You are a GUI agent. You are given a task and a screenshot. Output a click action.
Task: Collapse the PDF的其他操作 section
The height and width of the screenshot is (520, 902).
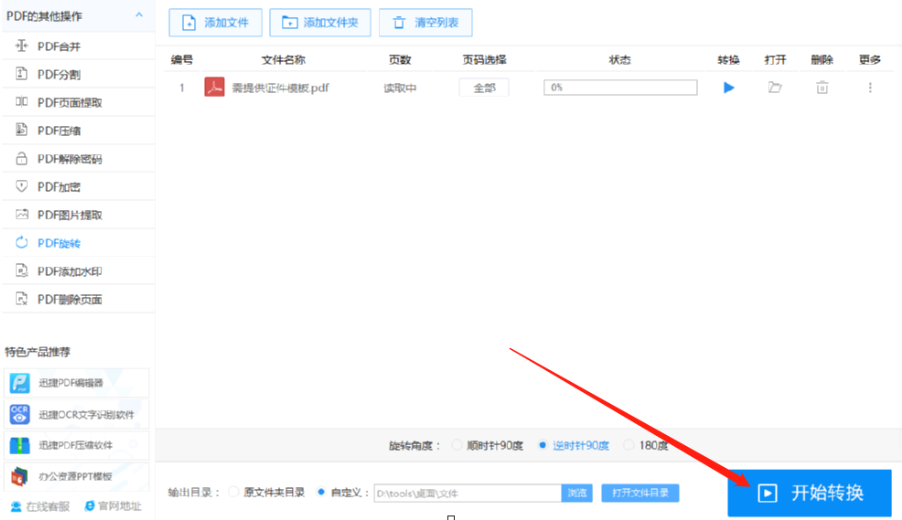pyautogui.click(x=139, y=15)
